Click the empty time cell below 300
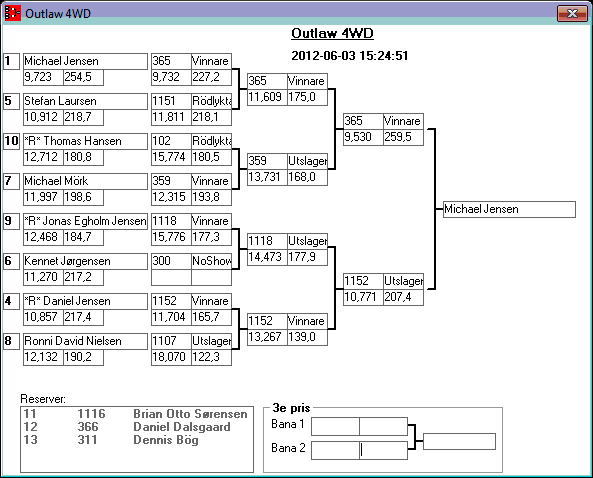 click(171, 277)
